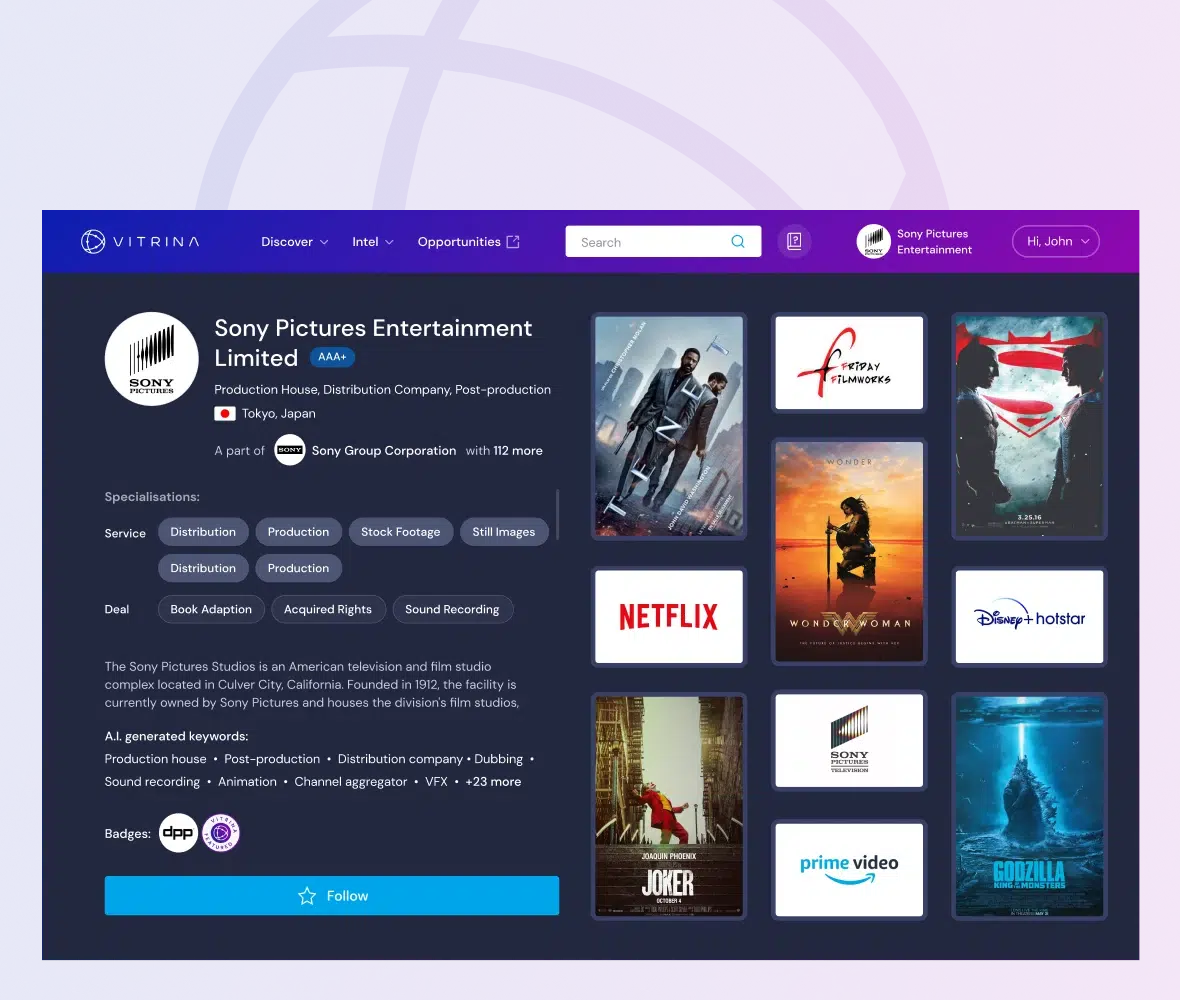The width and height of the screenshot is (1180, 1000).
Task: Click the 'Distribution company' keyword
Action: (400, 758)
